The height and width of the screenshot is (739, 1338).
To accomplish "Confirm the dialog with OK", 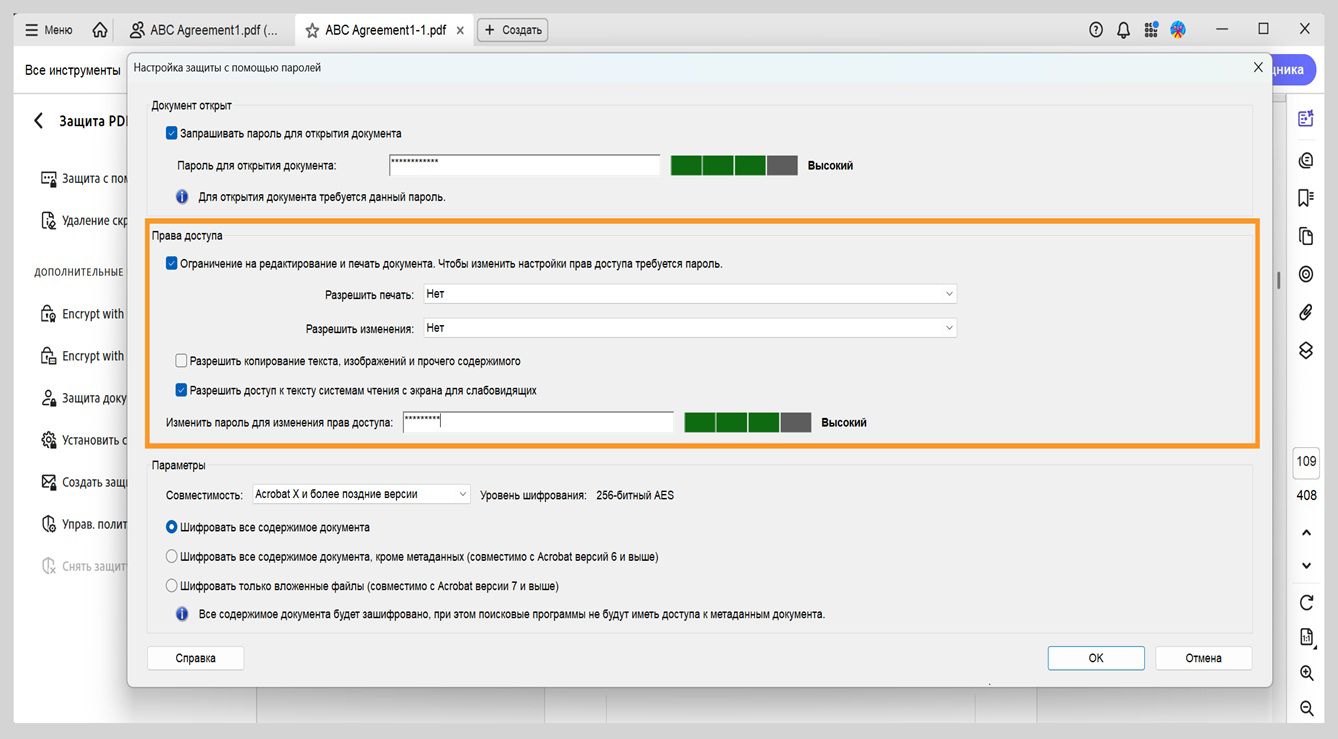I will click(1096, 658).
